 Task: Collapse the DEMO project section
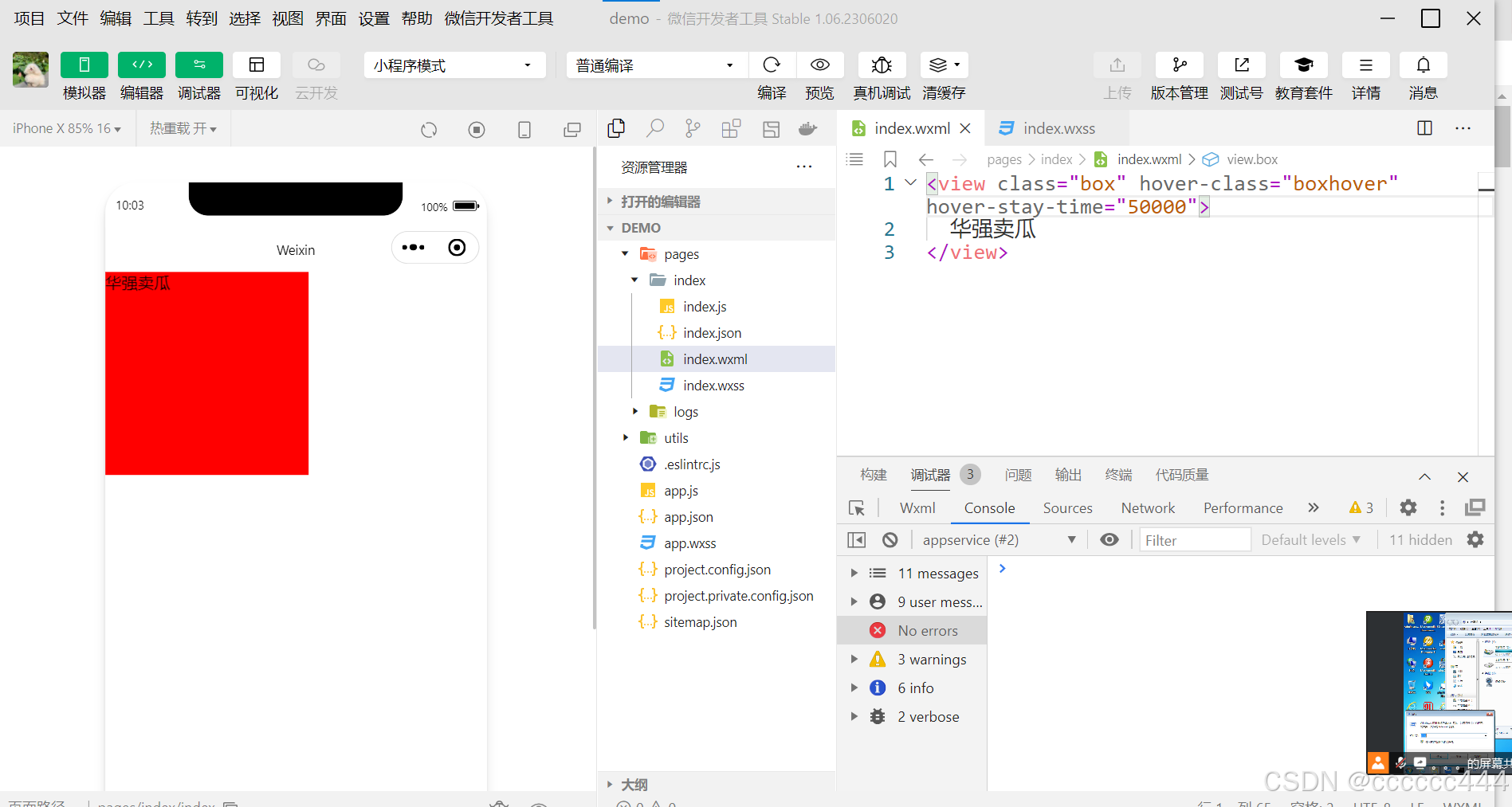tap(717, 228)
